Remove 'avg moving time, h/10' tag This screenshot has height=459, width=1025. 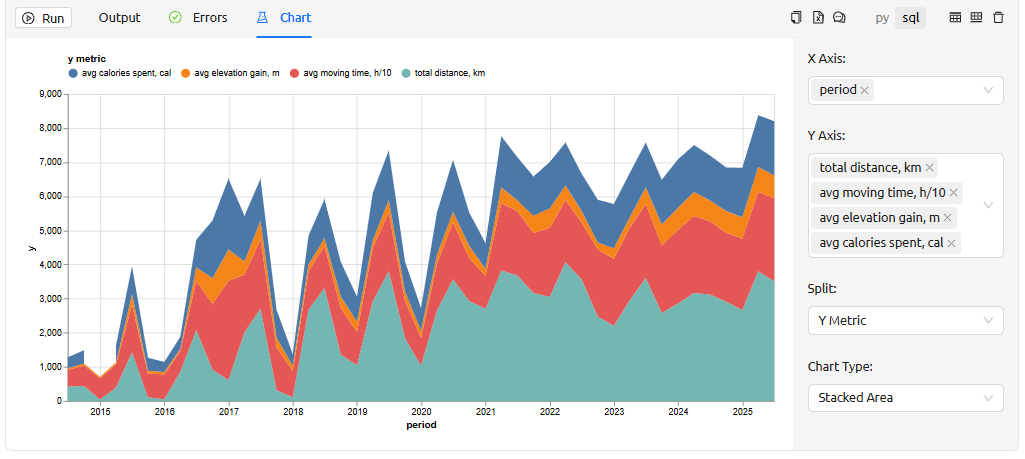coord(954,193)
